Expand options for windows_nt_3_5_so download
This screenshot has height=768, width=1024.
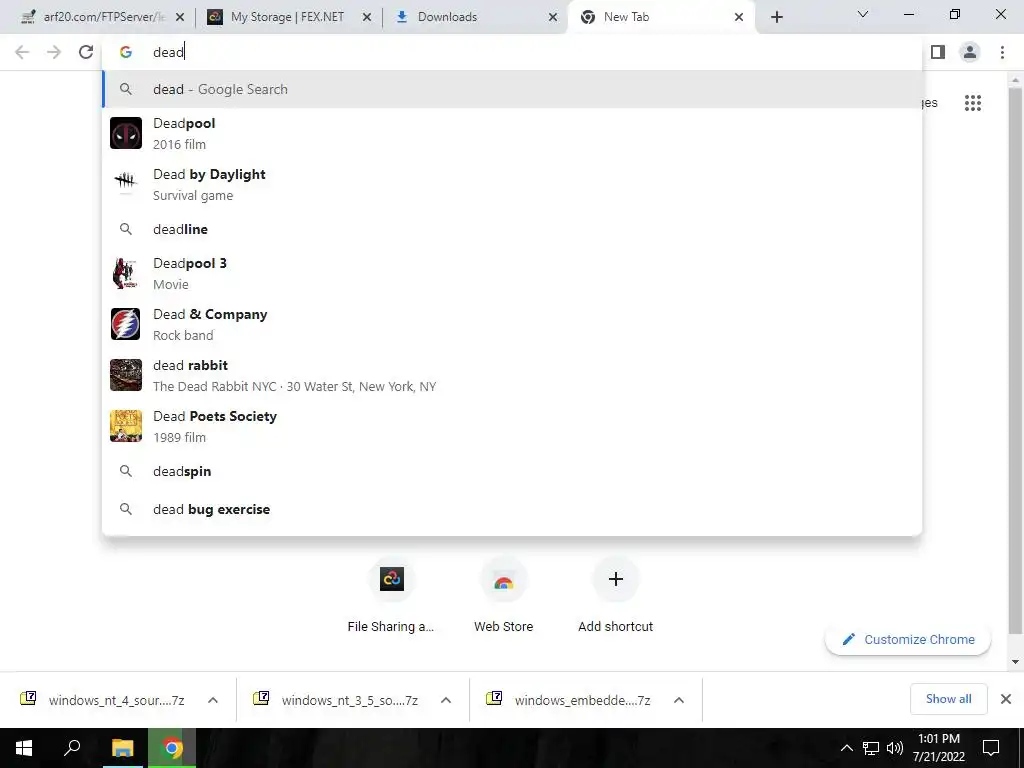coord(446,700)
